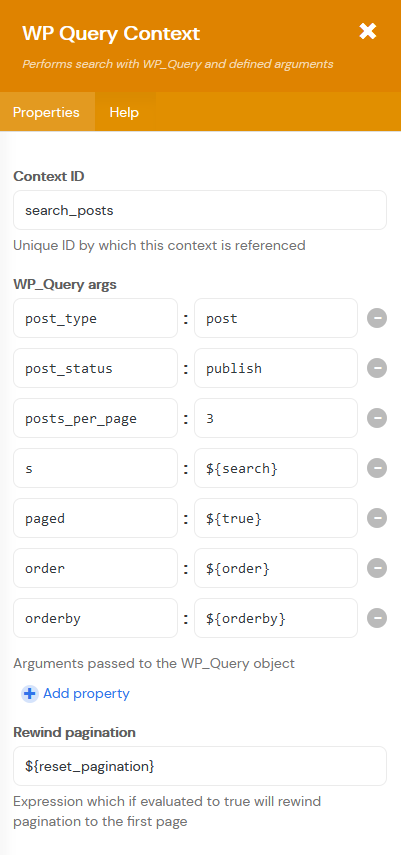Remove the s search argument row
Image resolution: width=401 pixels, height=855 pixels.
(x=377, y=468)
